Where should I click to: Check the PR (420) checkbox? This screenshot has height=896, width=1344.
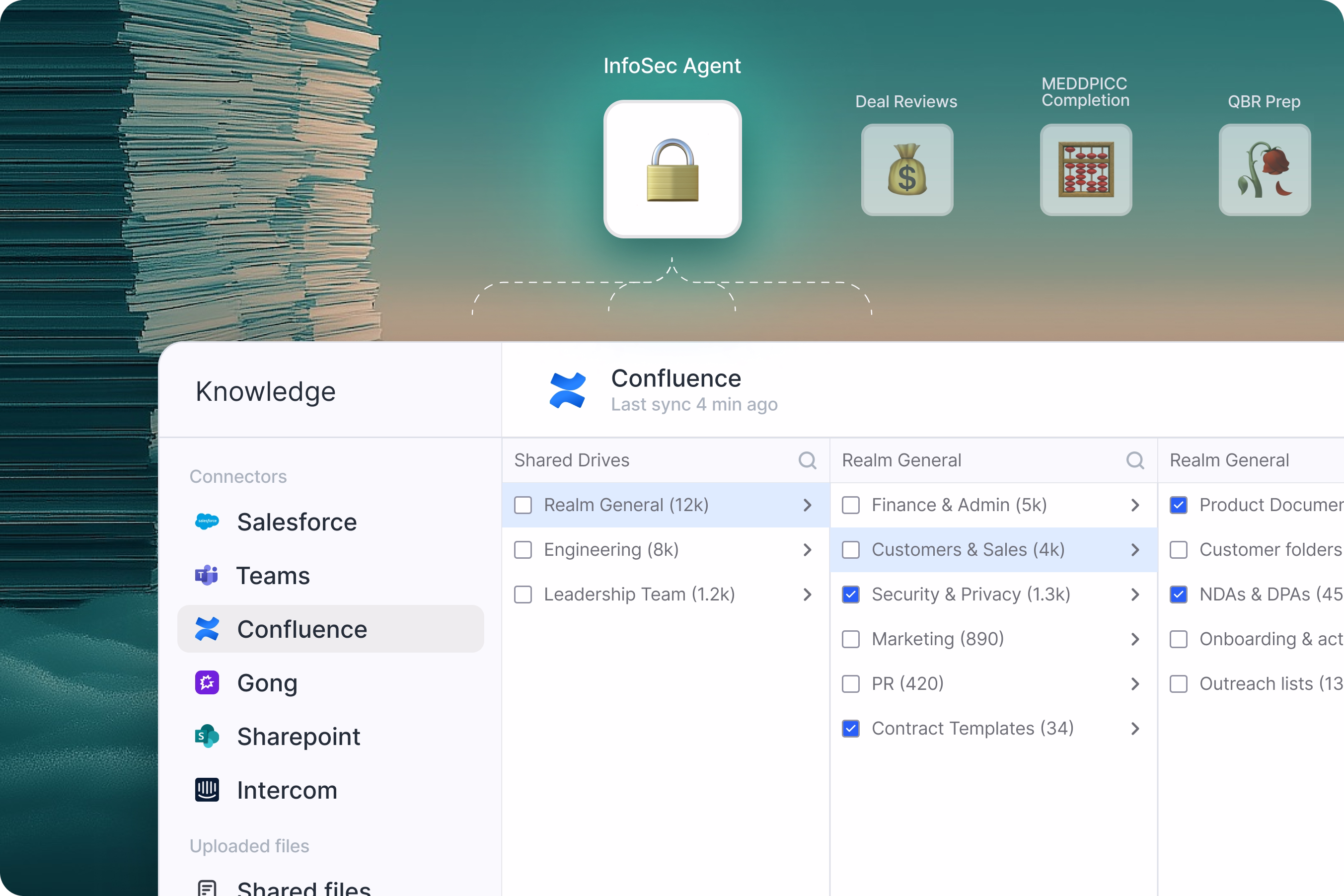(x=851, y=683)
